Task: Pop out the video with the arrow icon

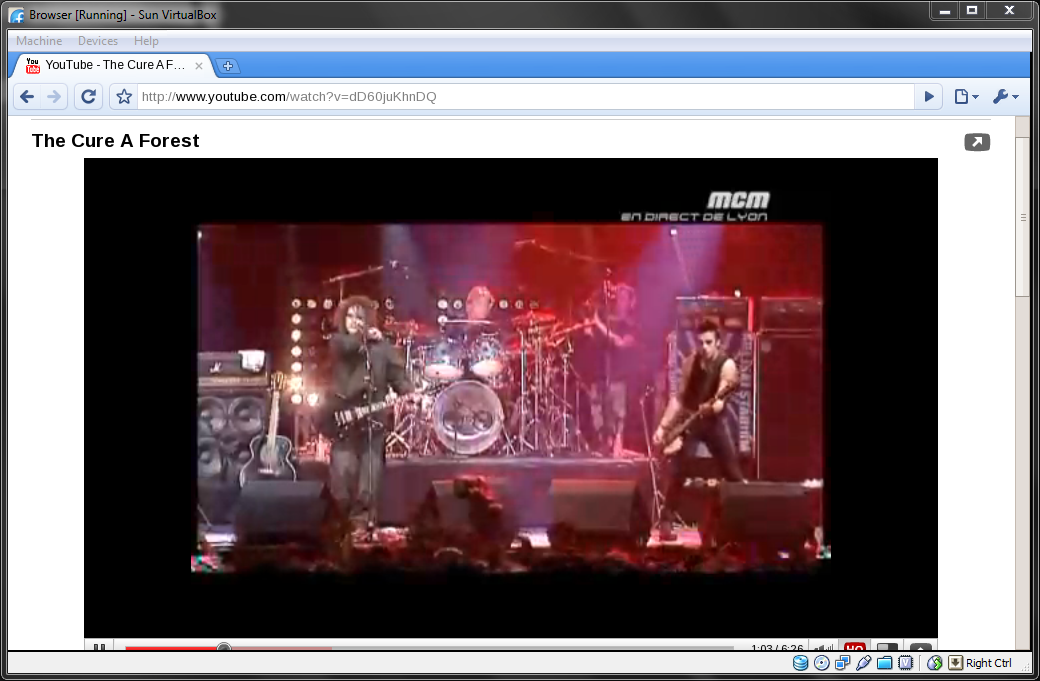Action: coord(977,142)
